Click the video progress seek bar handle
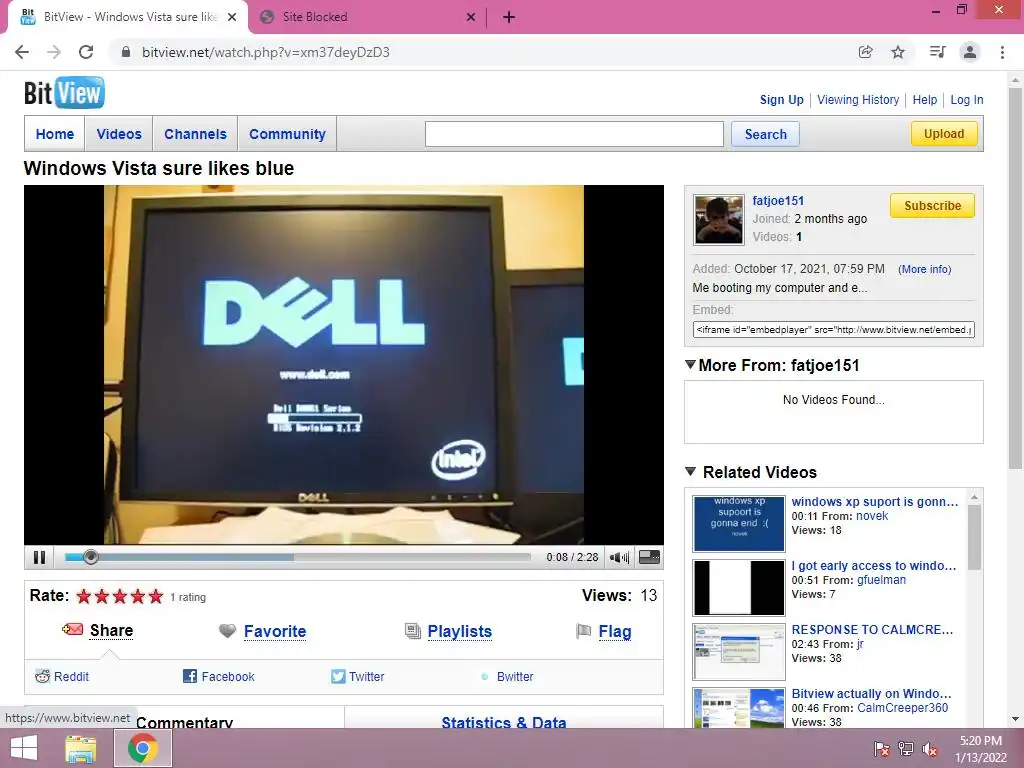Image resolution: width=1024 pixels, height=768 pixels. [91, 557]
